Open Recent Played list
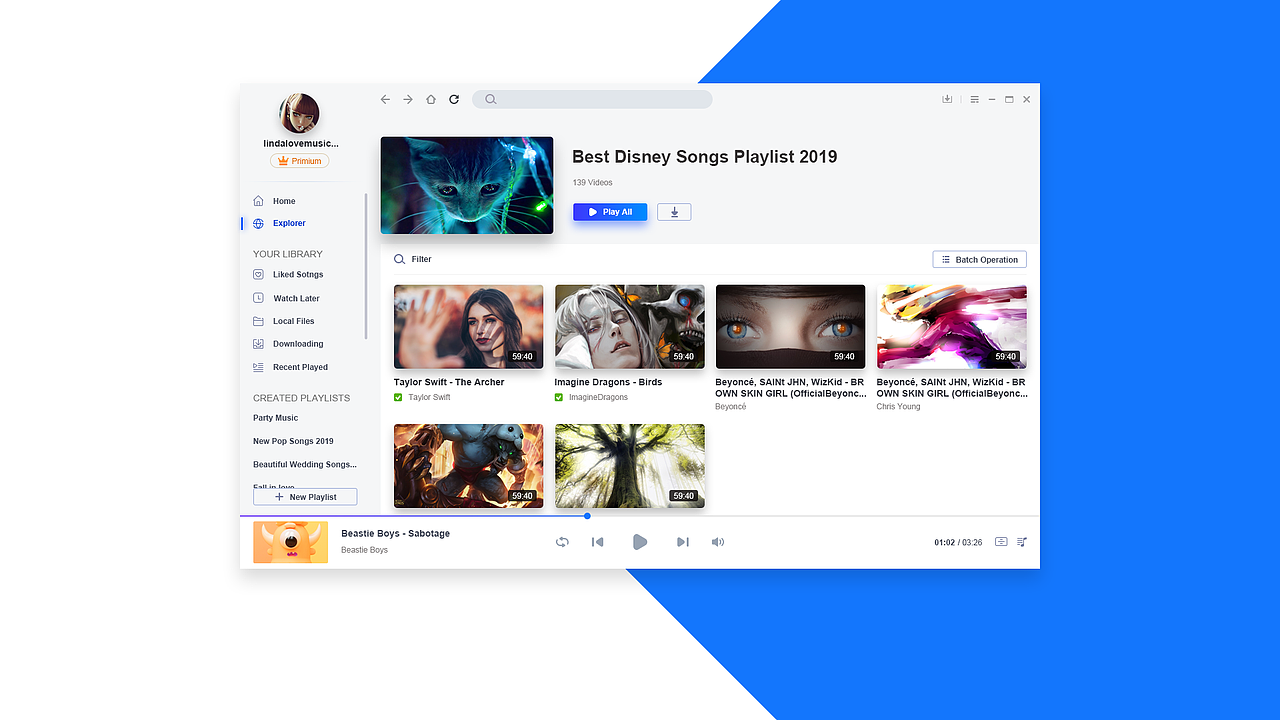The width and height of the screenshot is (1280, 720). (290, 367)
